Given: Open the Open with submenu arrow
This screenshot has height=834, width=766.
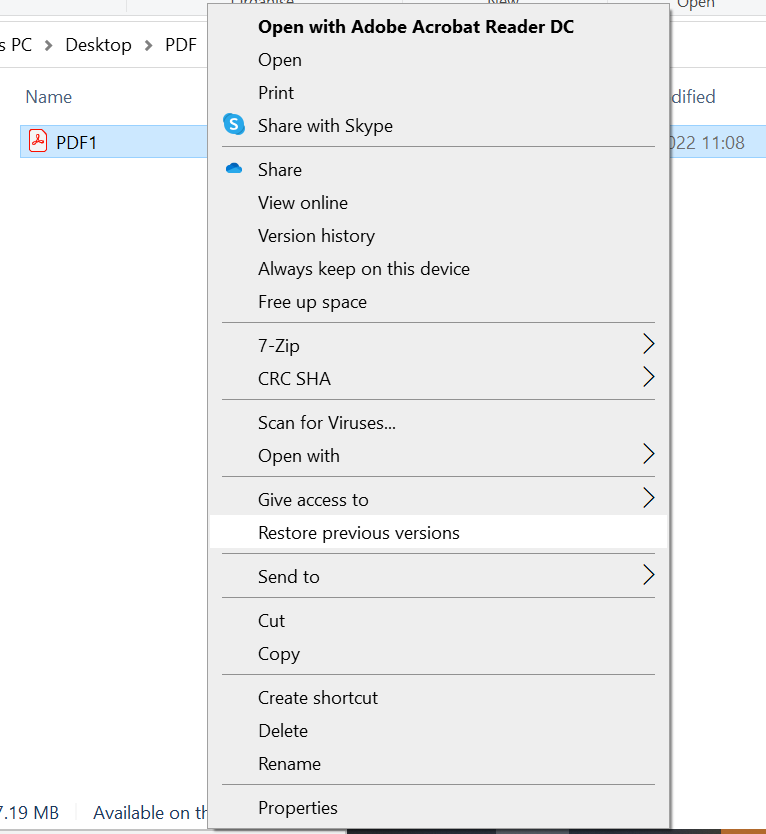Looking at the screenshot, I should [648, 455].
